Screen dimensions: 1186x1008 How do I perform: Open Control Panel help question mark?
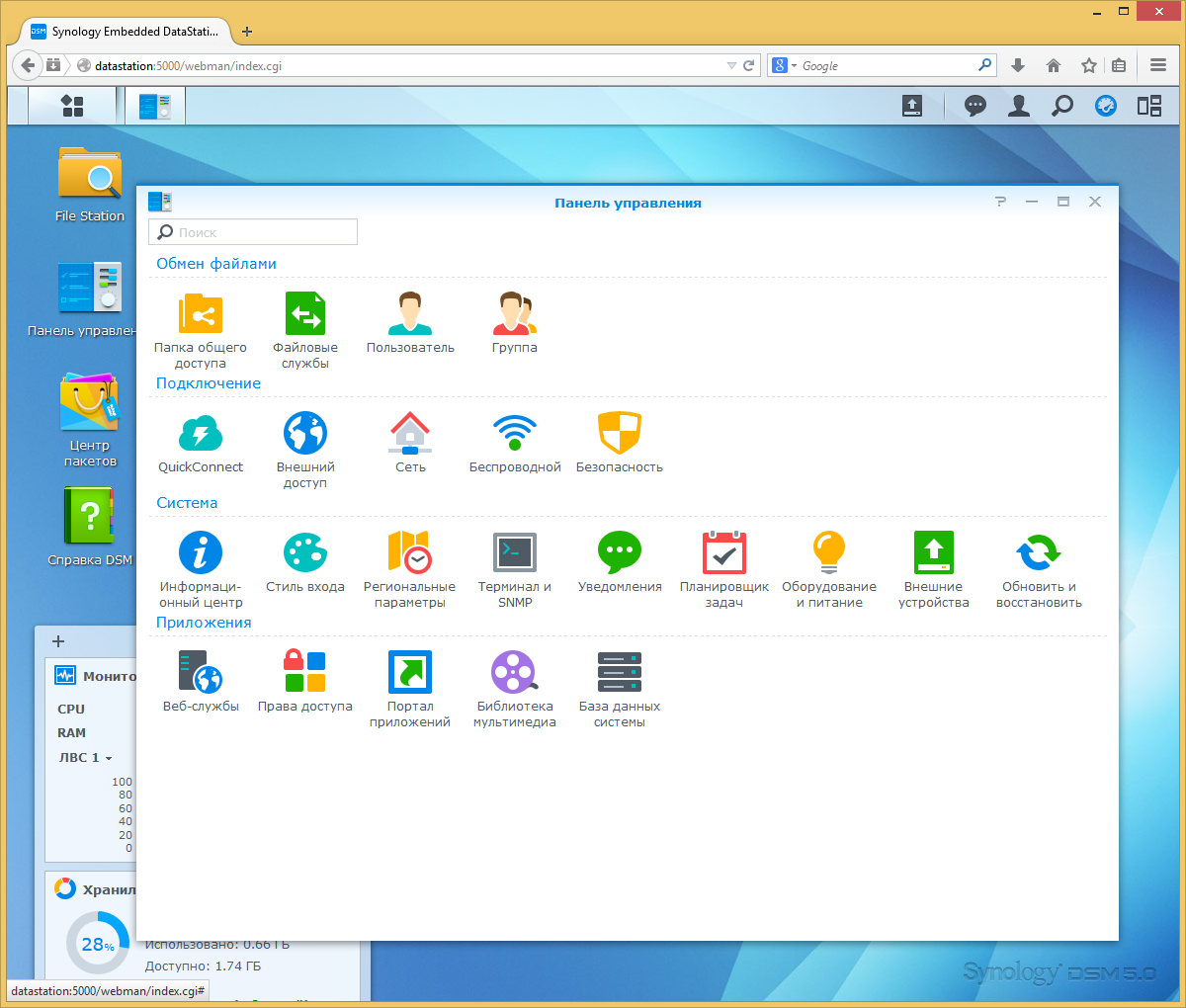point(1000,202)
